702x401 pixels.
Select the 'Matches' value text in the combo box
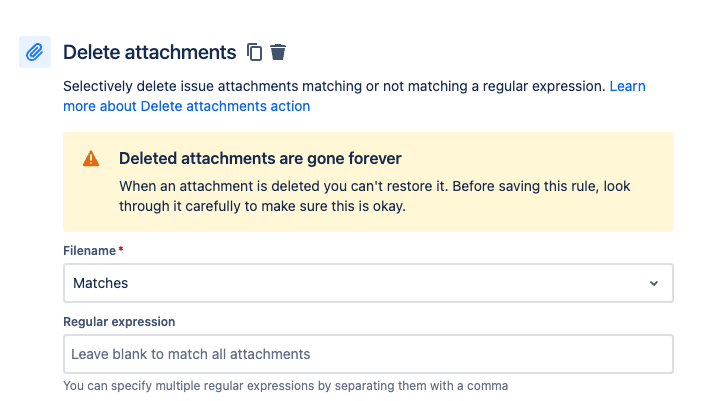click(x=101, y=283)
